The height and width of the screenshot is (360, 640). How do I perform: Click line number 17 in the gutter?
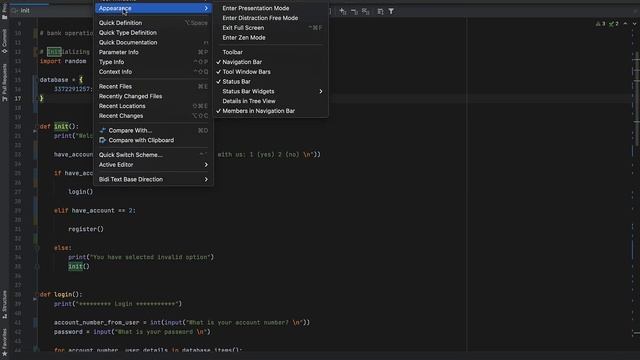[18, 98]
